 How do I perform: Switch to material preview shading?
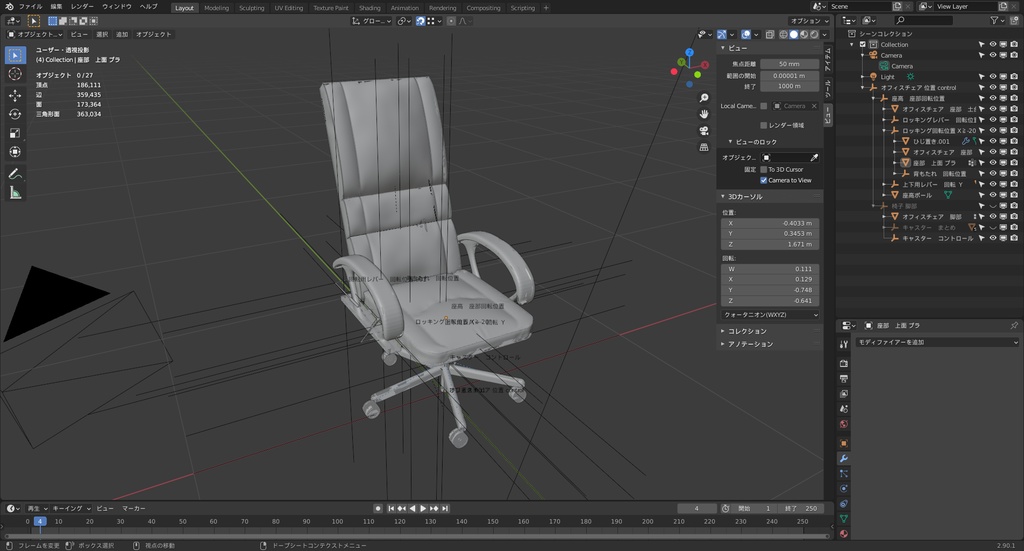point(804,35)
